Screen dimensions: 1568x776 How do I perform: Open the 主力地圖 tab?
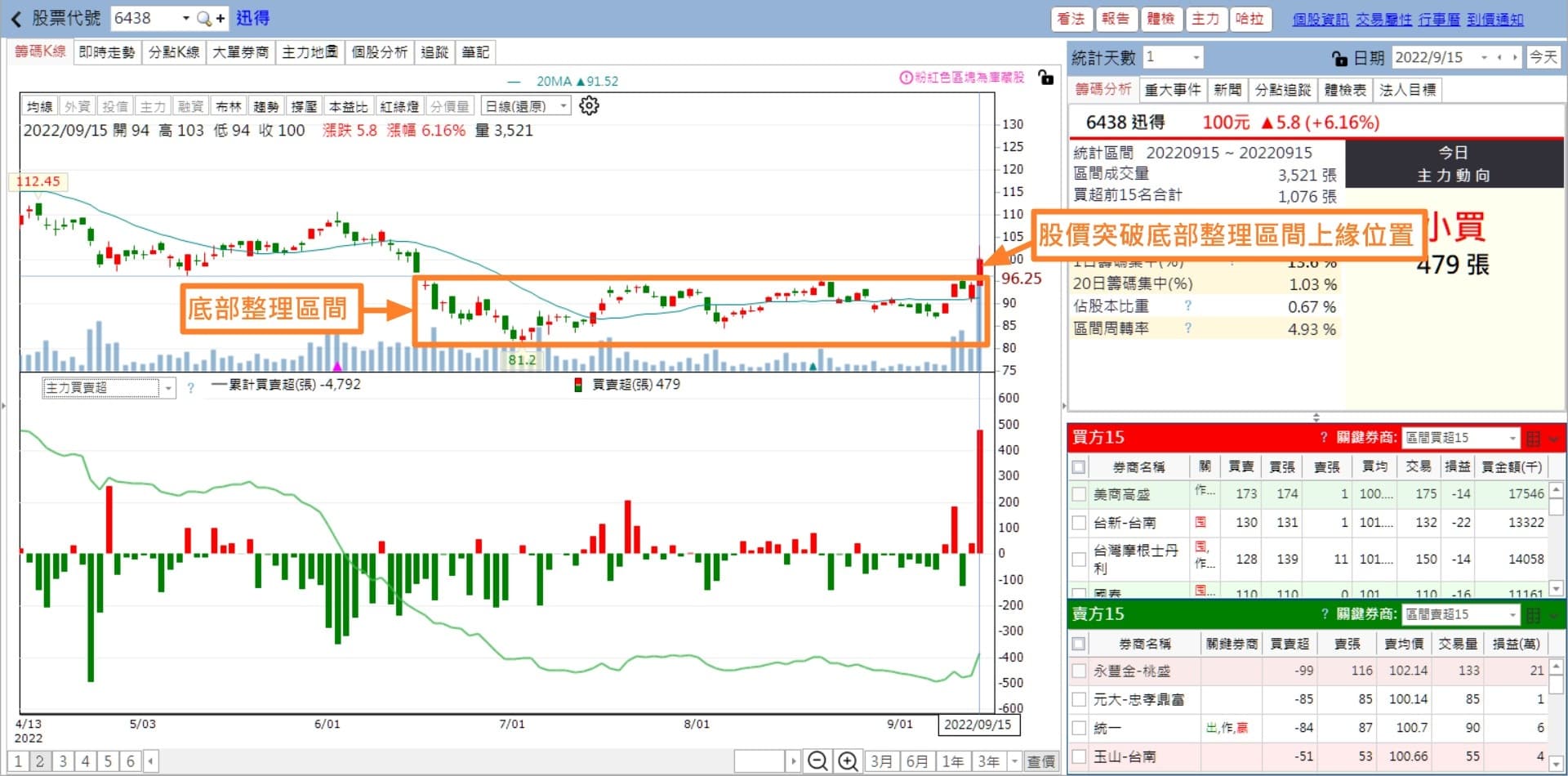(x=310, y=52)
